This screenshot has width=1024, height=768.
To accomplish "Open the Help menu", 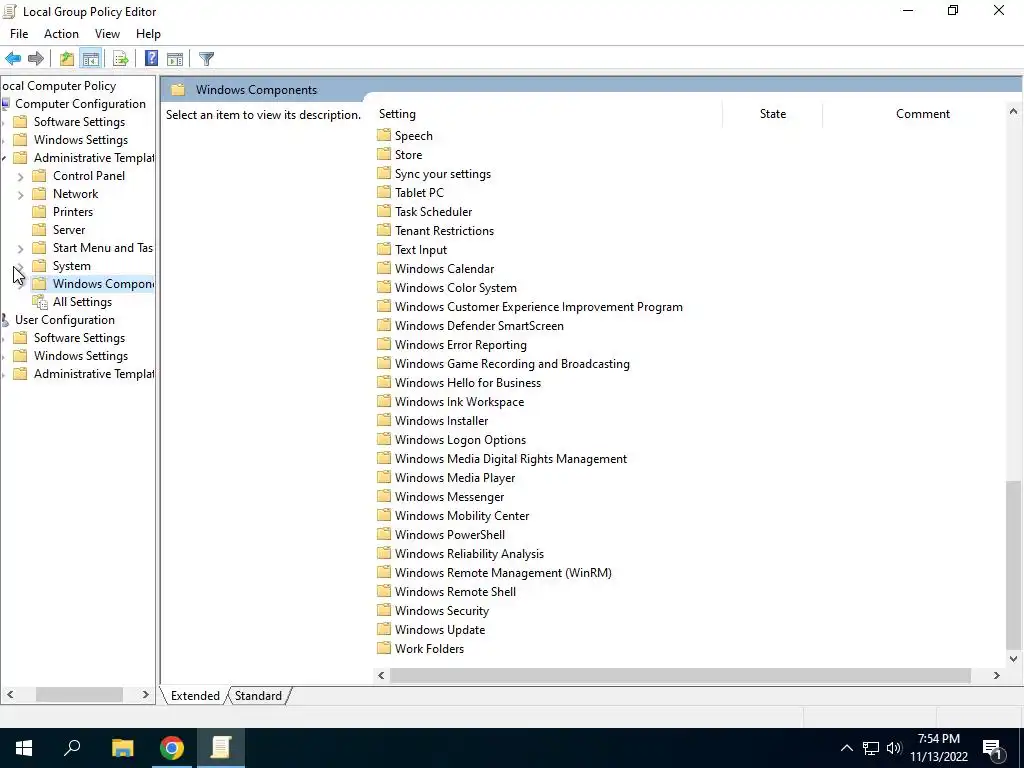I will click(x=148, y=34).
